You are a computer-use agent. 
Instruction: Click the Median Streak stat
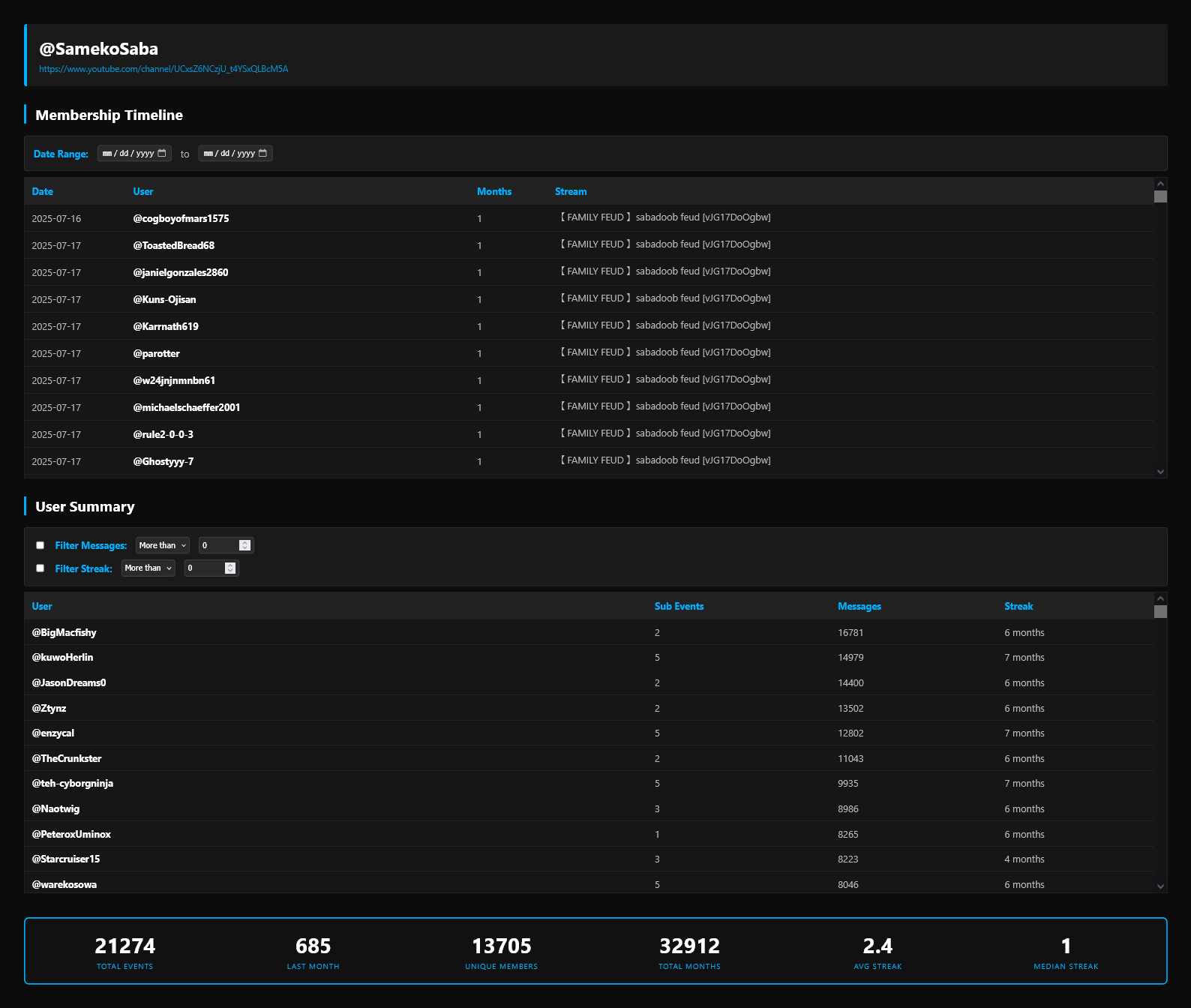coord(1066,952)
